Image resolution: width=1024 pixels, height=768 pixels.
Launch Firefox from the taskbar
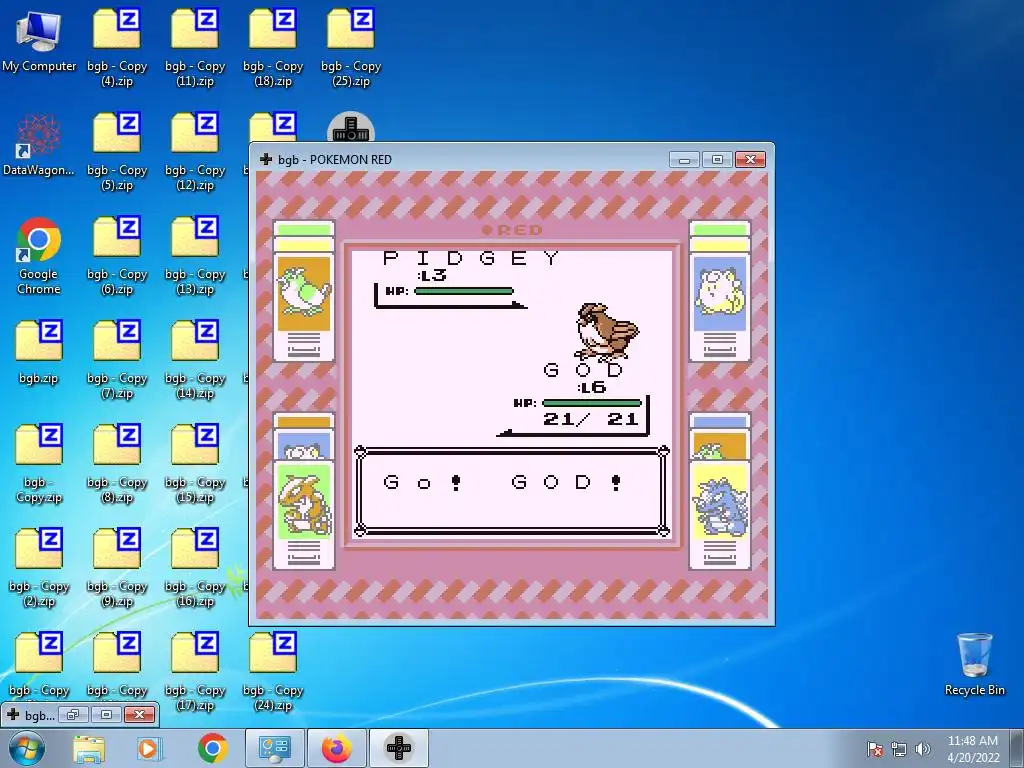coord(336,748)
